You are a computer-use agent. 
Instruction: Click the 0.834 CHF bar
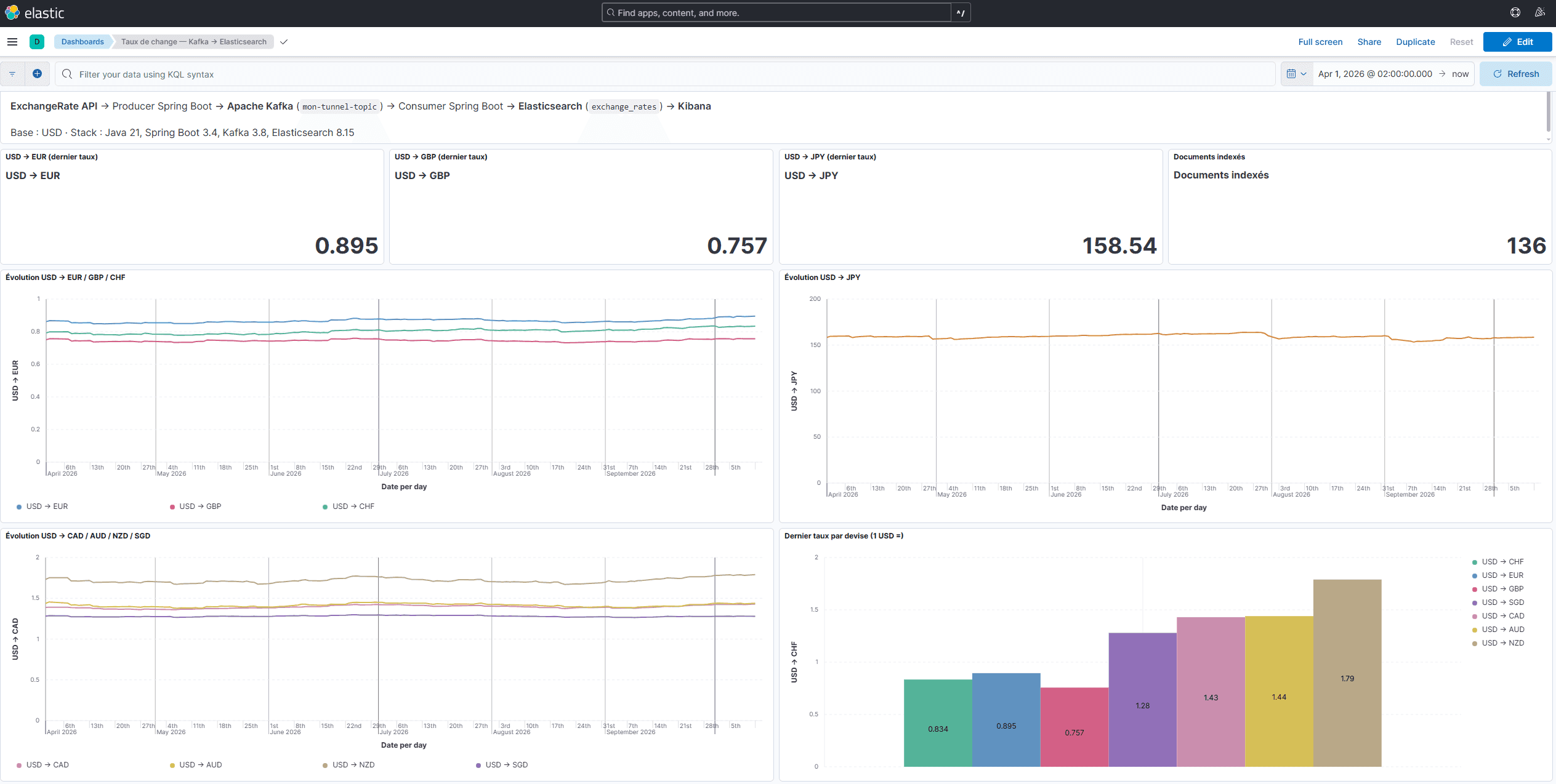(938, 722)
